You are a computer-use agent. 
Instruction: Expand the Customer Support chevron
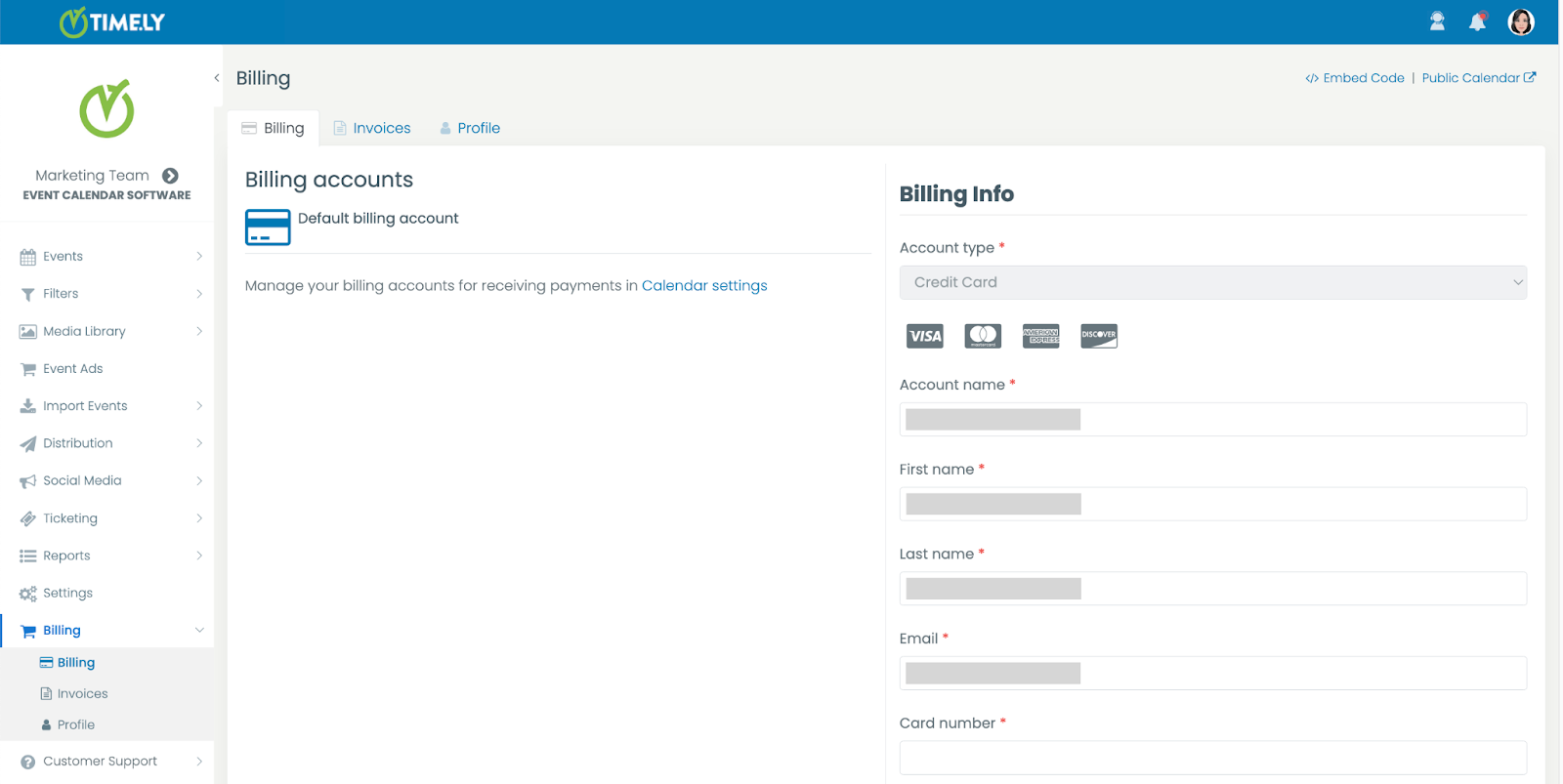[x=199, y=762]
